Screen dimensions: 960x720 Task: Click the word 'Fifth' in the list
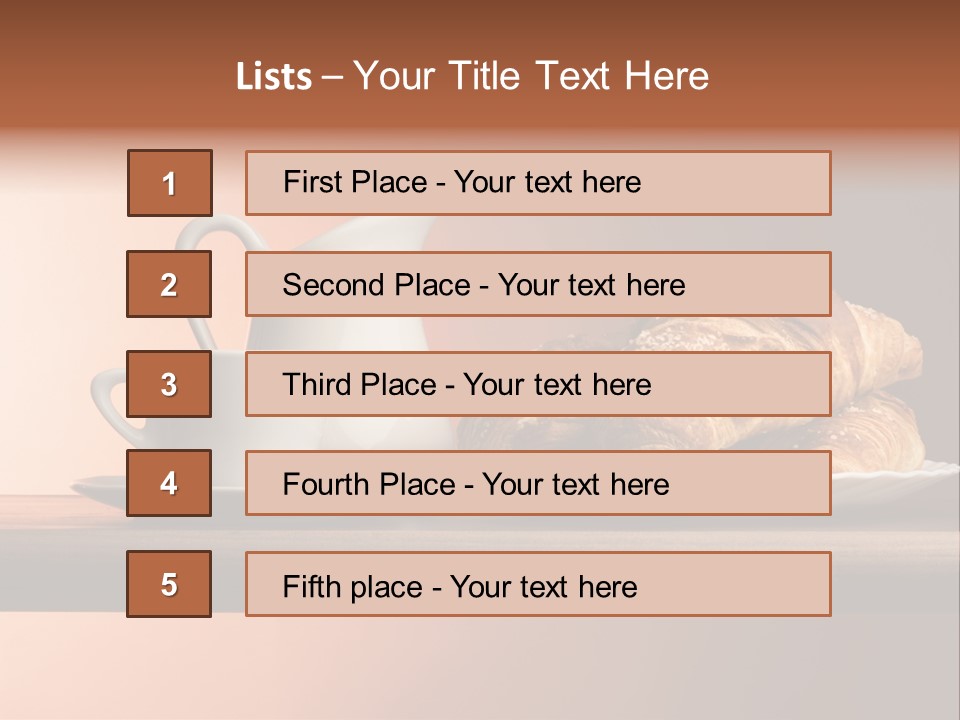tap(311, 586)
